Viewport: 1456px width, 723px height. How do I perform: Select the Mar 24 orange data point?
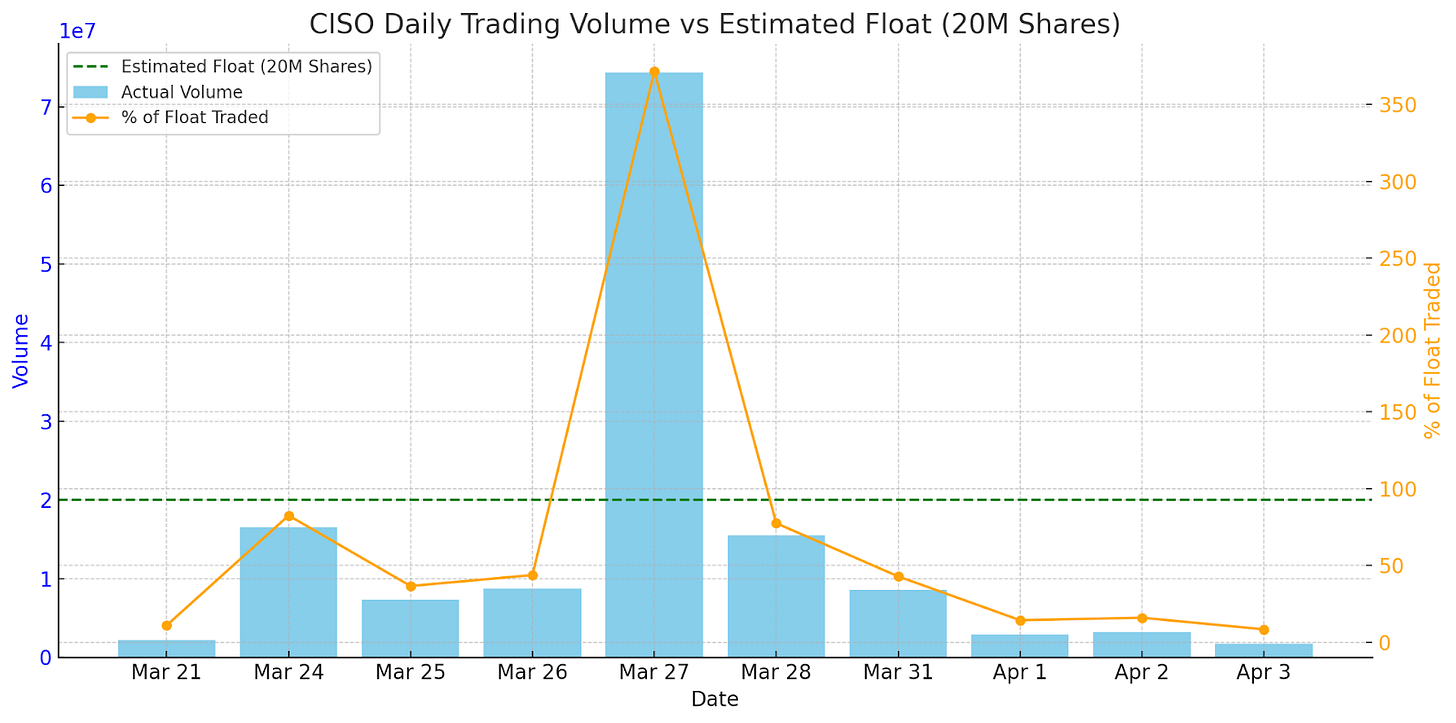(289, 516)
